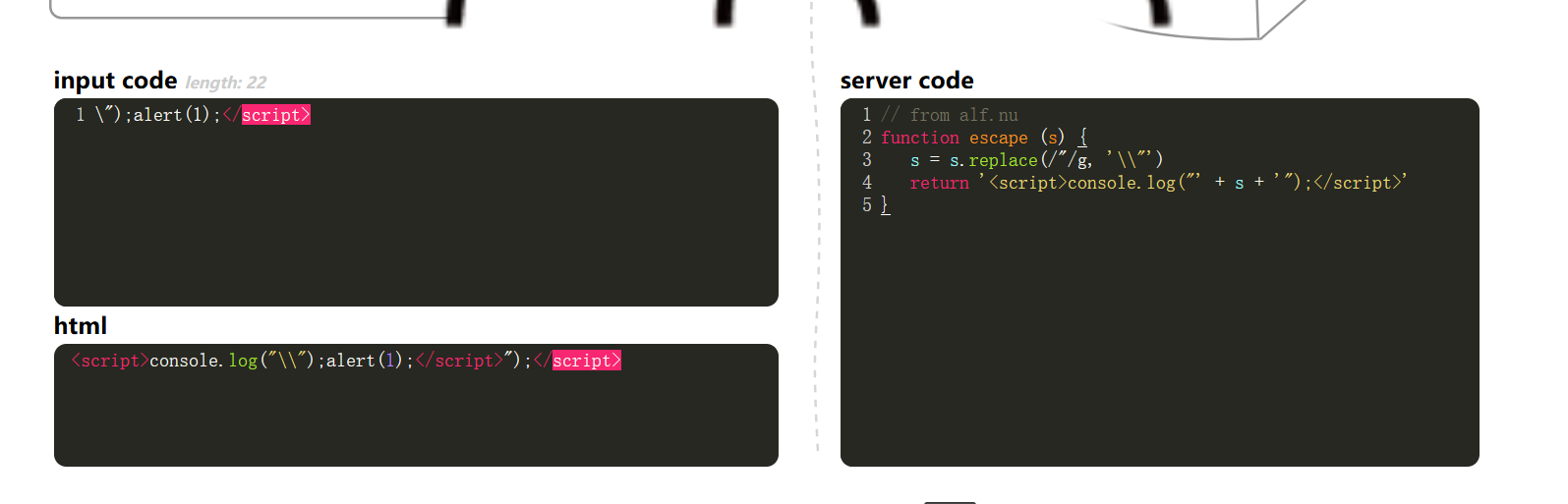
Task: Click inside the input code editor
Action: point(416,202)
